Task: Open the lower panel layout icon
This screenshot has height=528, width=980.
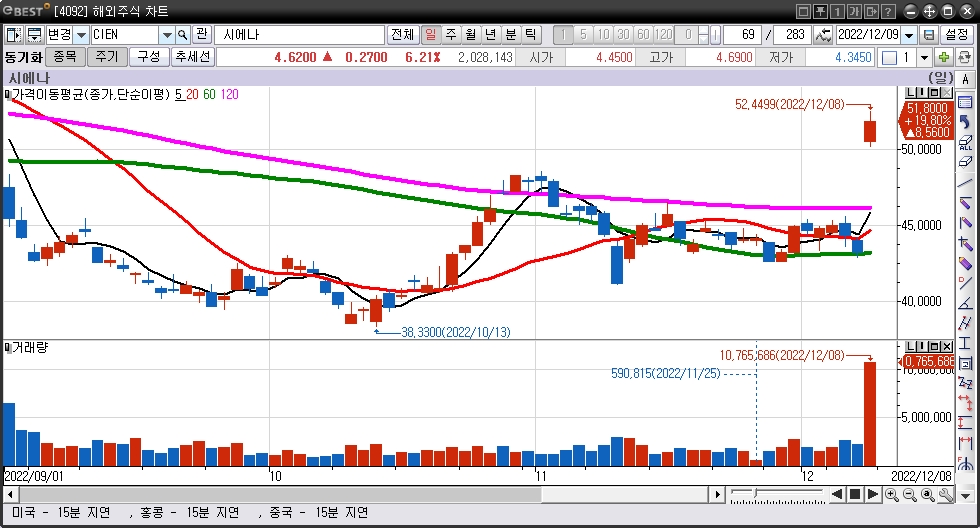Action: pyautogui.click(x=34, y=34)
